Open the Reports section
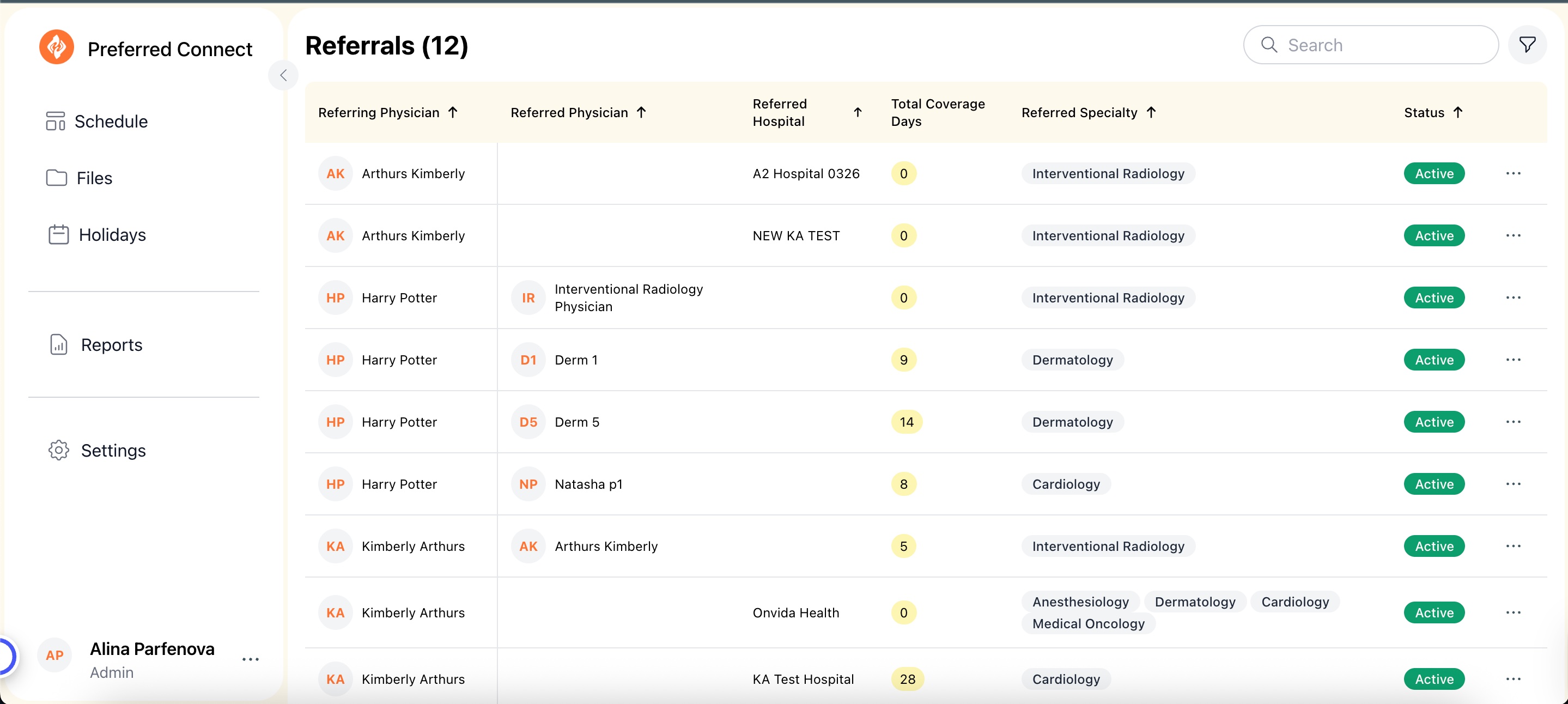 pyautogui.click(x=95, y=345)
